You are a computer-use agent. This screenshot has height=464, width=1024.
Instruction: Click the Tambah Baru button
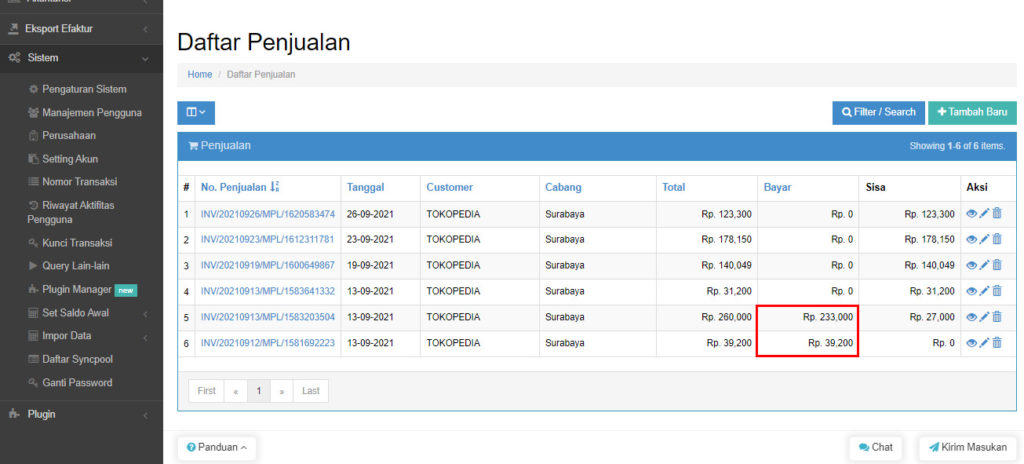point(971,113)
